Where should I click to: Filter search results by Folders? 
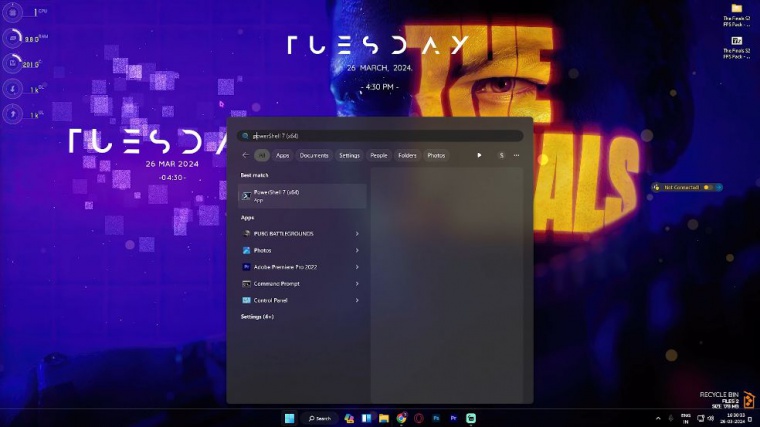point(407,155)
